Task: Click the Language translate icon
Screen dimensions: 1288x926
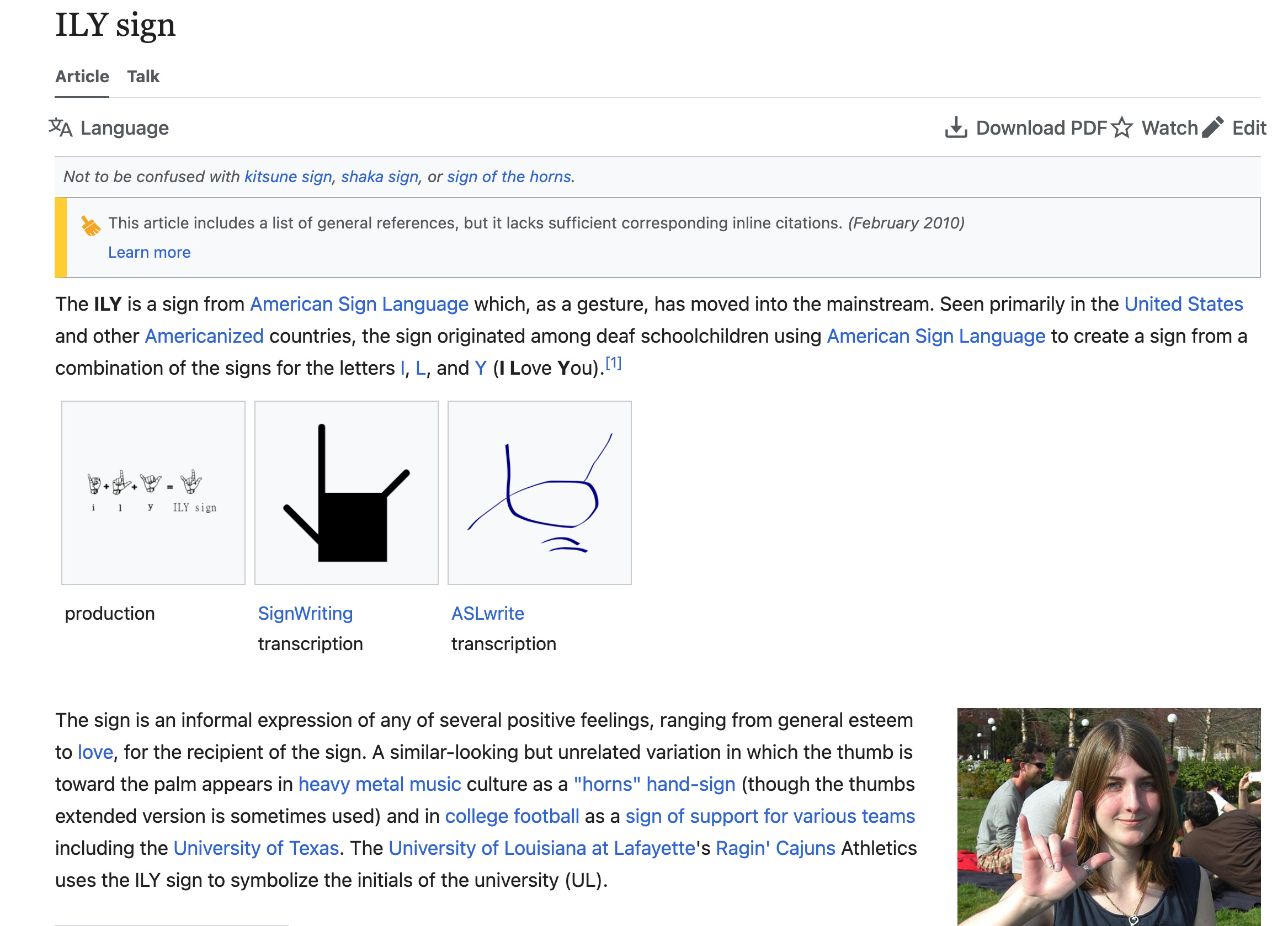Action: point(60,127)
